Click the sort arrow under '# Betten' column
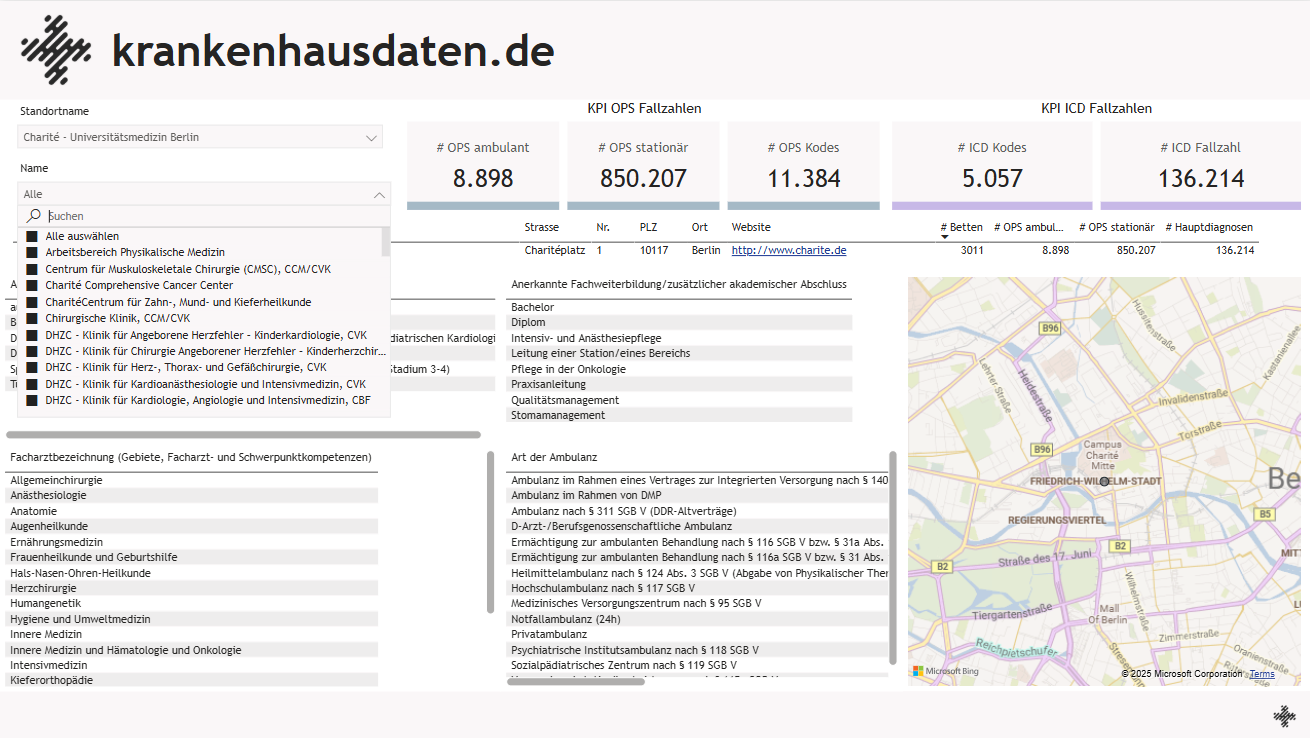1310x738 pixels. click(944, 237)
